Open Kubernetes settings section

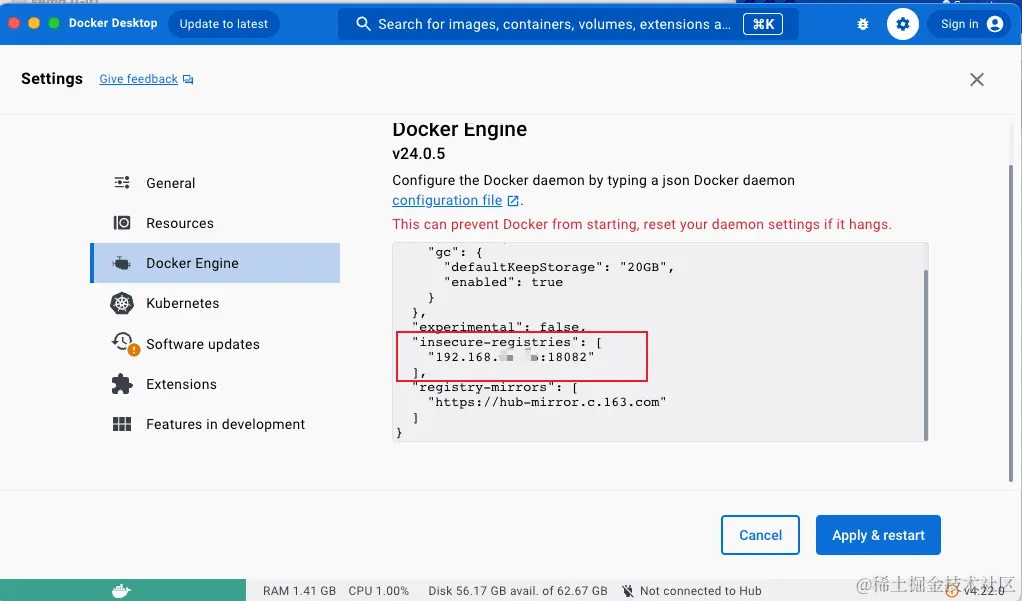tap(215, 303)
